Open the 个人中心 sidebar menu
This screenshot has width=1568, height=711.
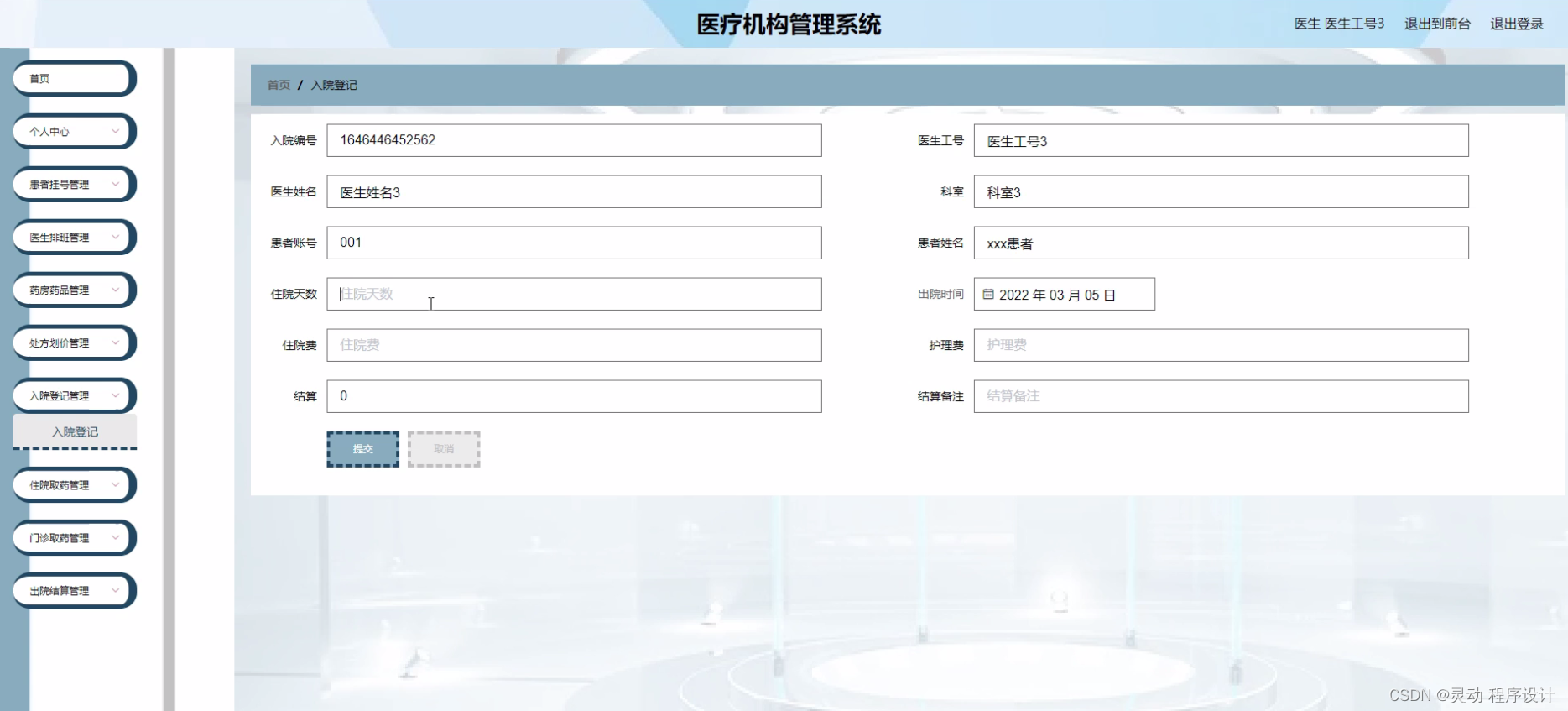[74, 132]
